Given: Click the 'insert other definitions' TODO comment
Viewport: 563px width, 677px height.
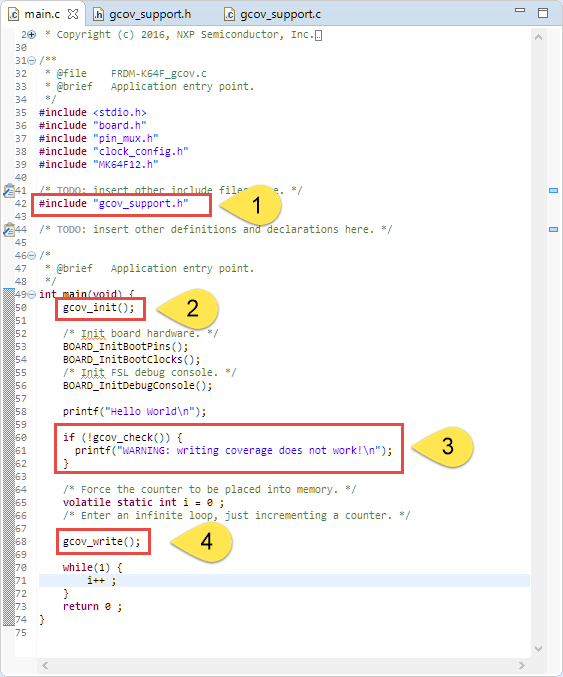Looking at the screenshot, I should click(x=215, y=229).
